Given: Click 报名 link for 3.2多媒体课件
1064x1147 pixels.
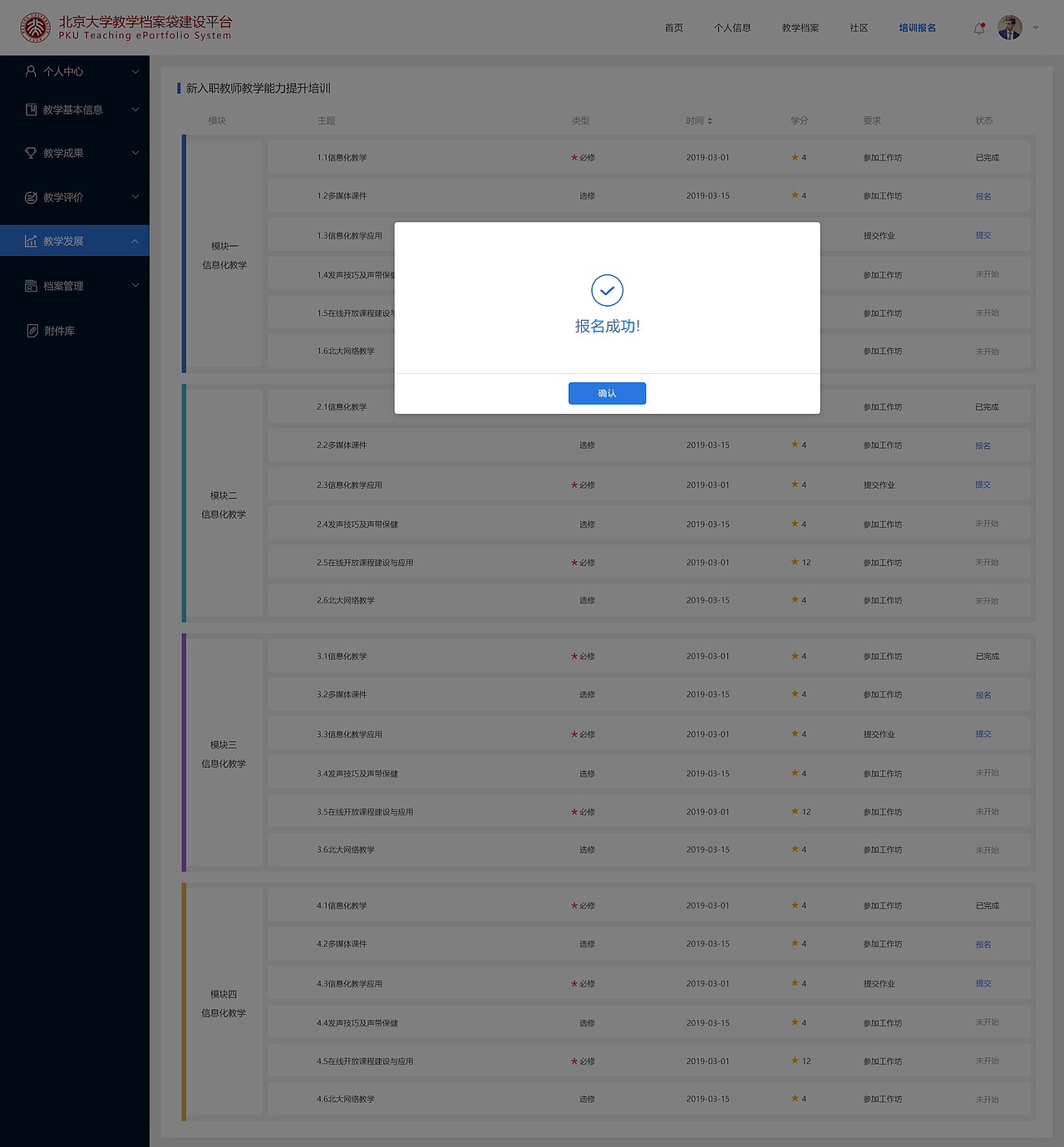Looking at the screenshot, I should click(983, 695).
